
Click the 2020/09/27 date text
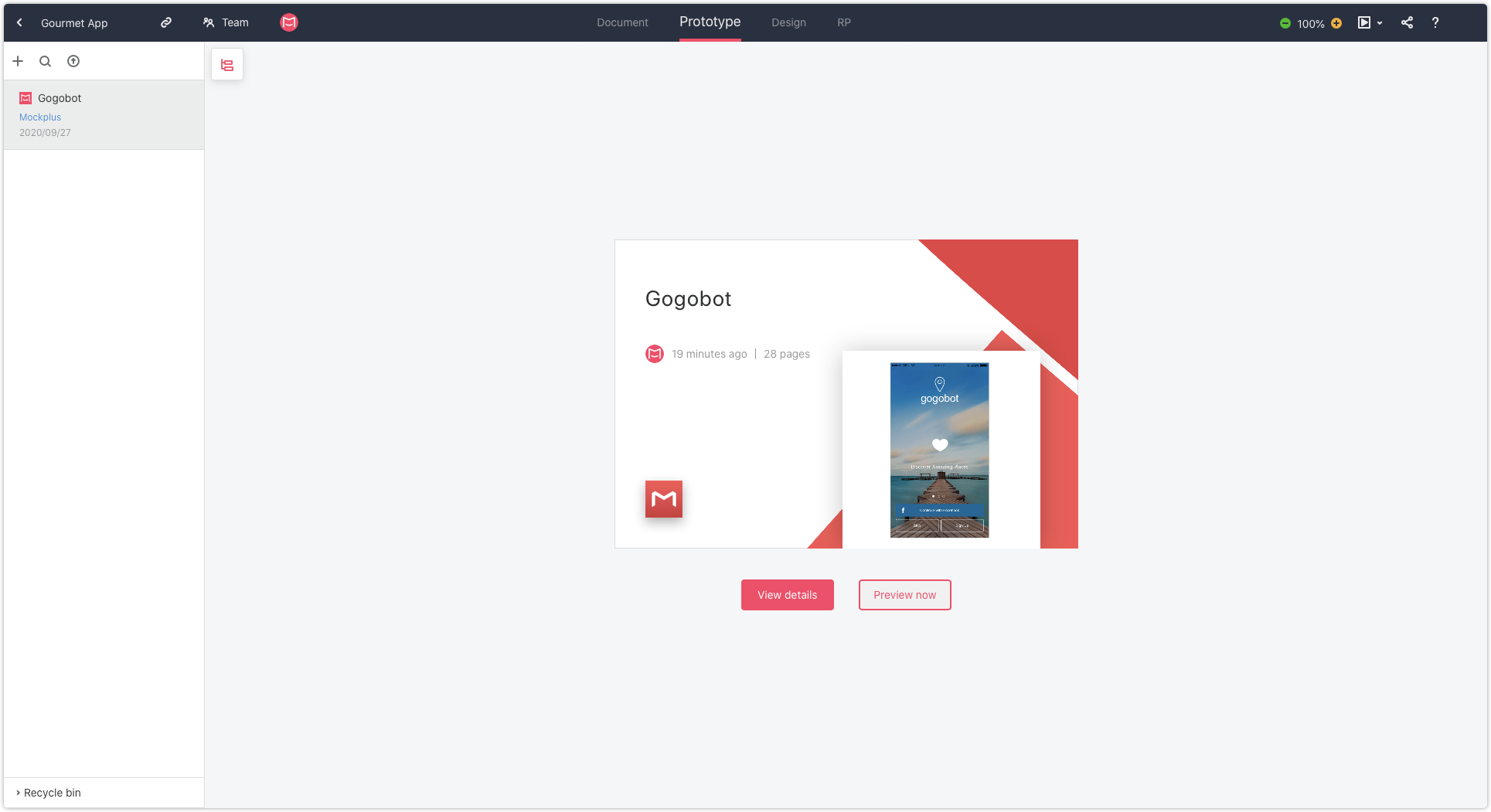(x=45, y=133)
